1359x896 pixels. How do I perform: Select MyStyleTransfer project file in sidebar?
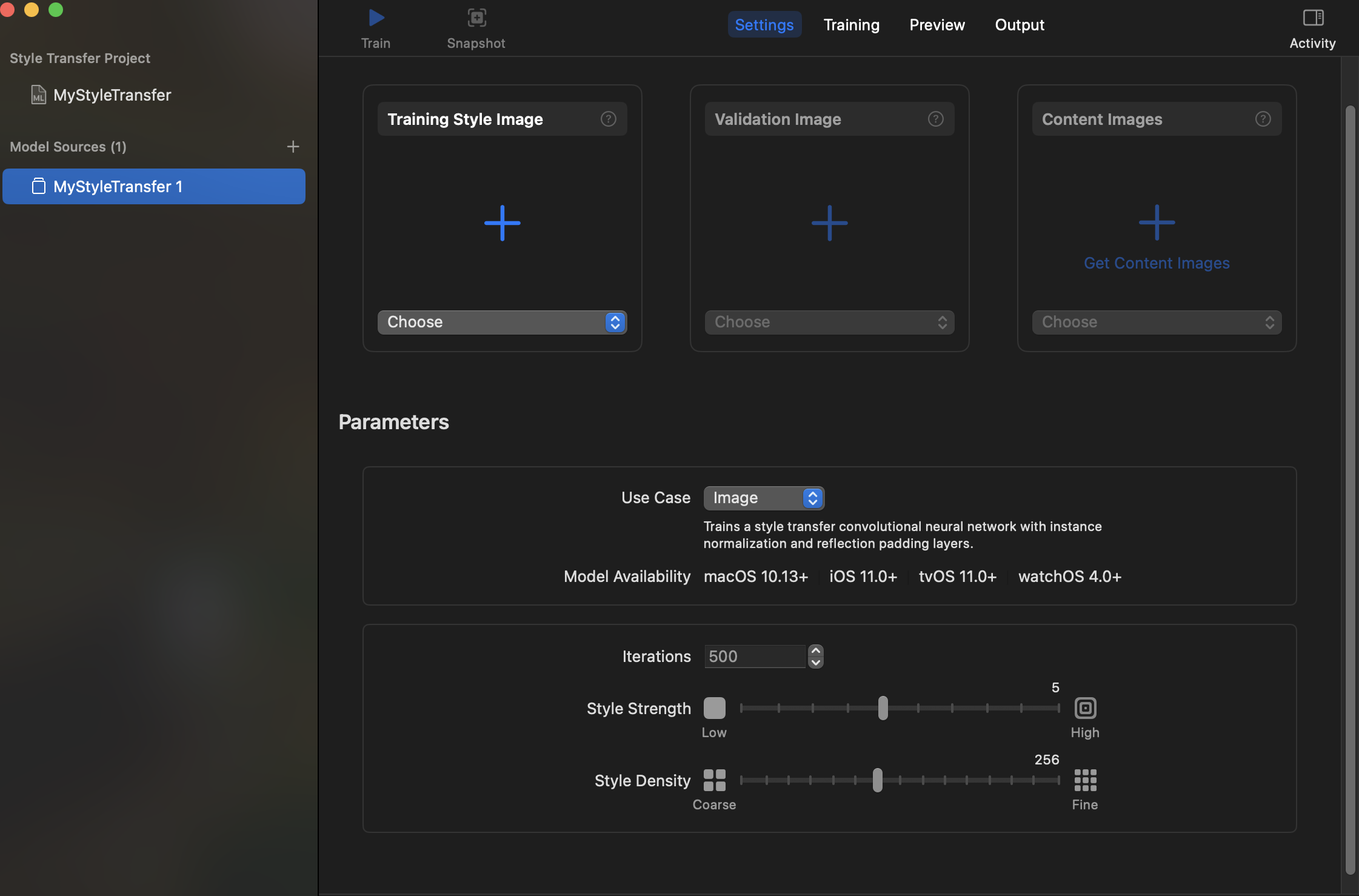(112, 95)
